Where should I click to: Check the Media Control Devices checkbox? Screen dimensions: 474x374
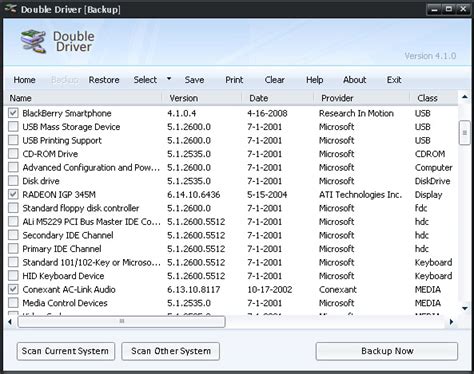click(13, 303)
